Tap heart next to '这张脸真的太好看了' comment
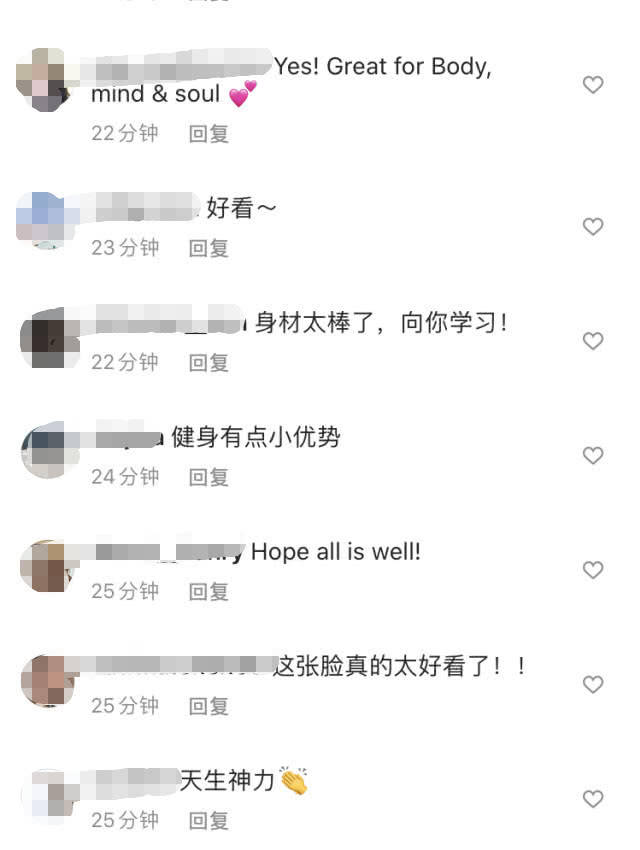The image size is (640, 850). [593, 684]
